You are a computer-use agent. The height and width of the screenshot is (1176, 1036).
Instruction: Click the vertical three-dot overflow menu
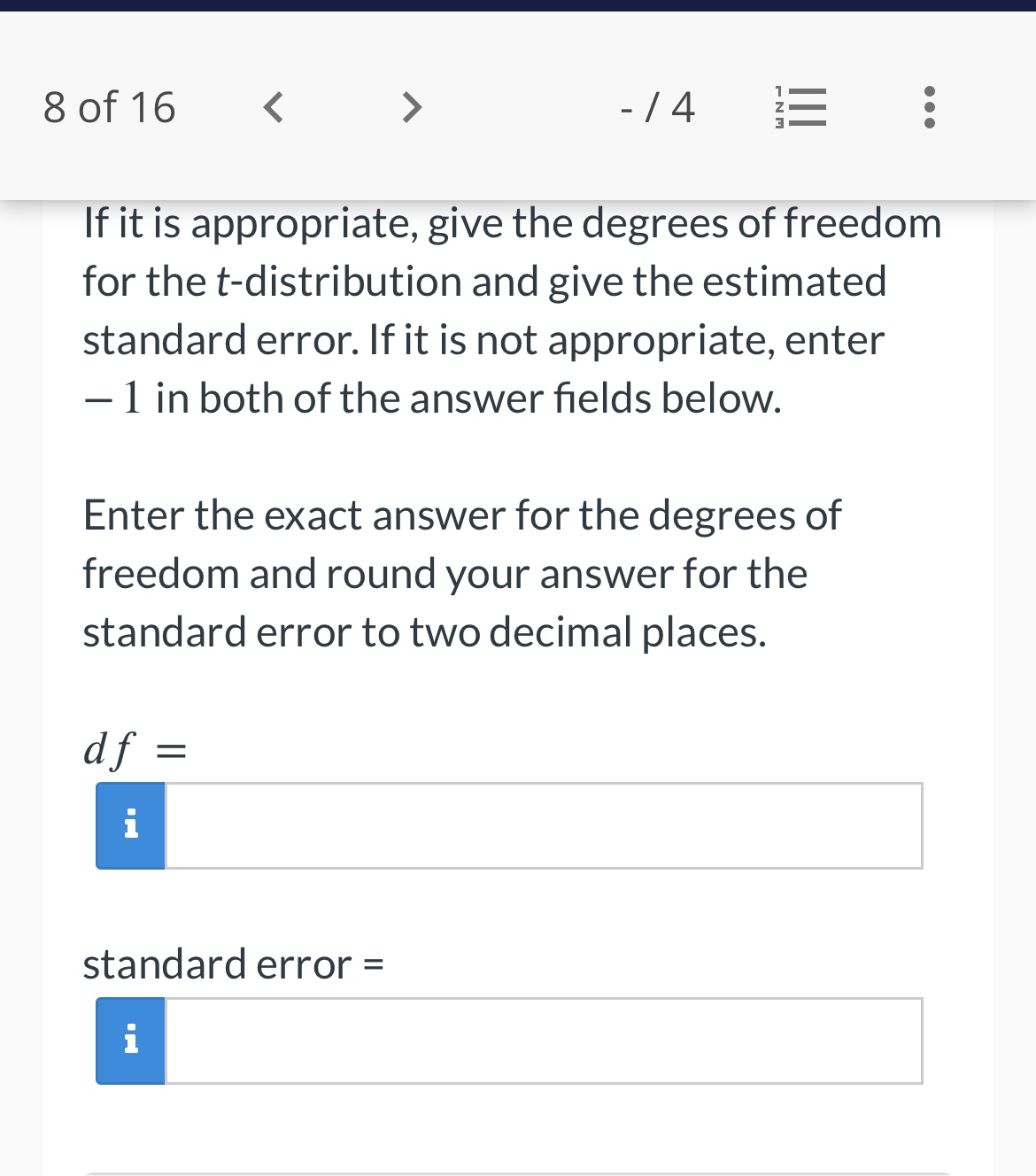(x=929, y=107)
